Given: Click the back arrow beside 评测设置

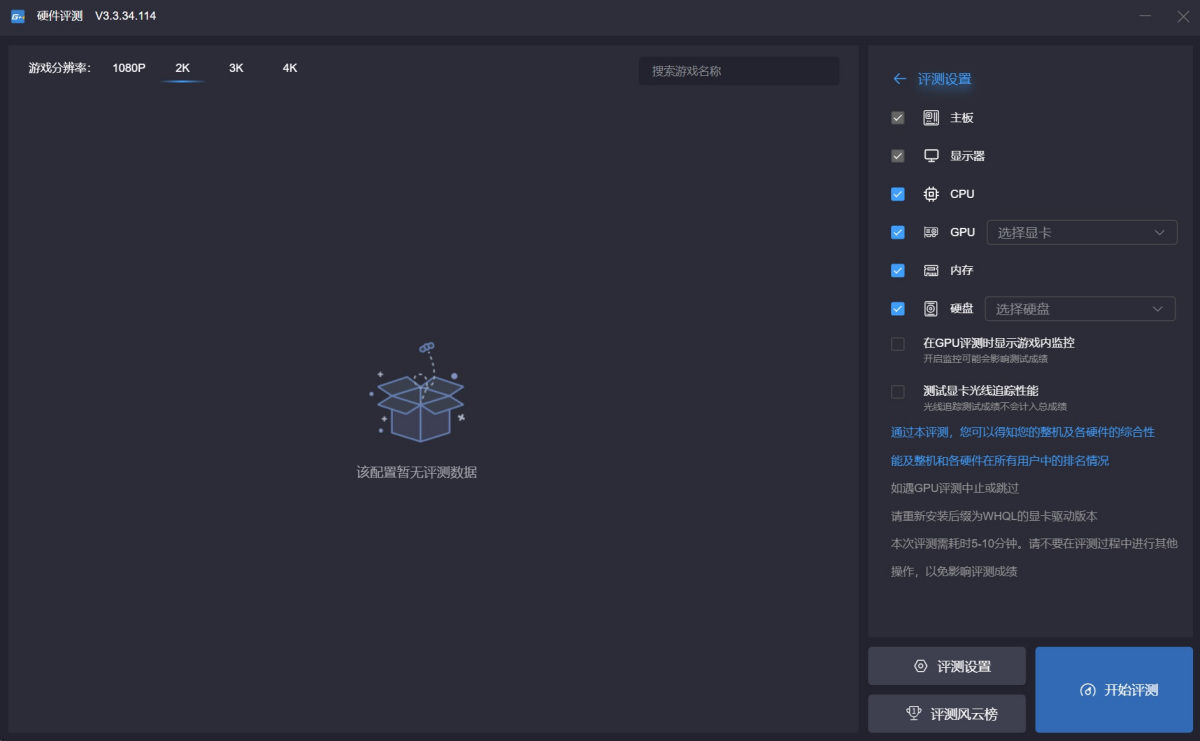Looking at the screenshot, I should pyautogui.click(x=900, y=79).
